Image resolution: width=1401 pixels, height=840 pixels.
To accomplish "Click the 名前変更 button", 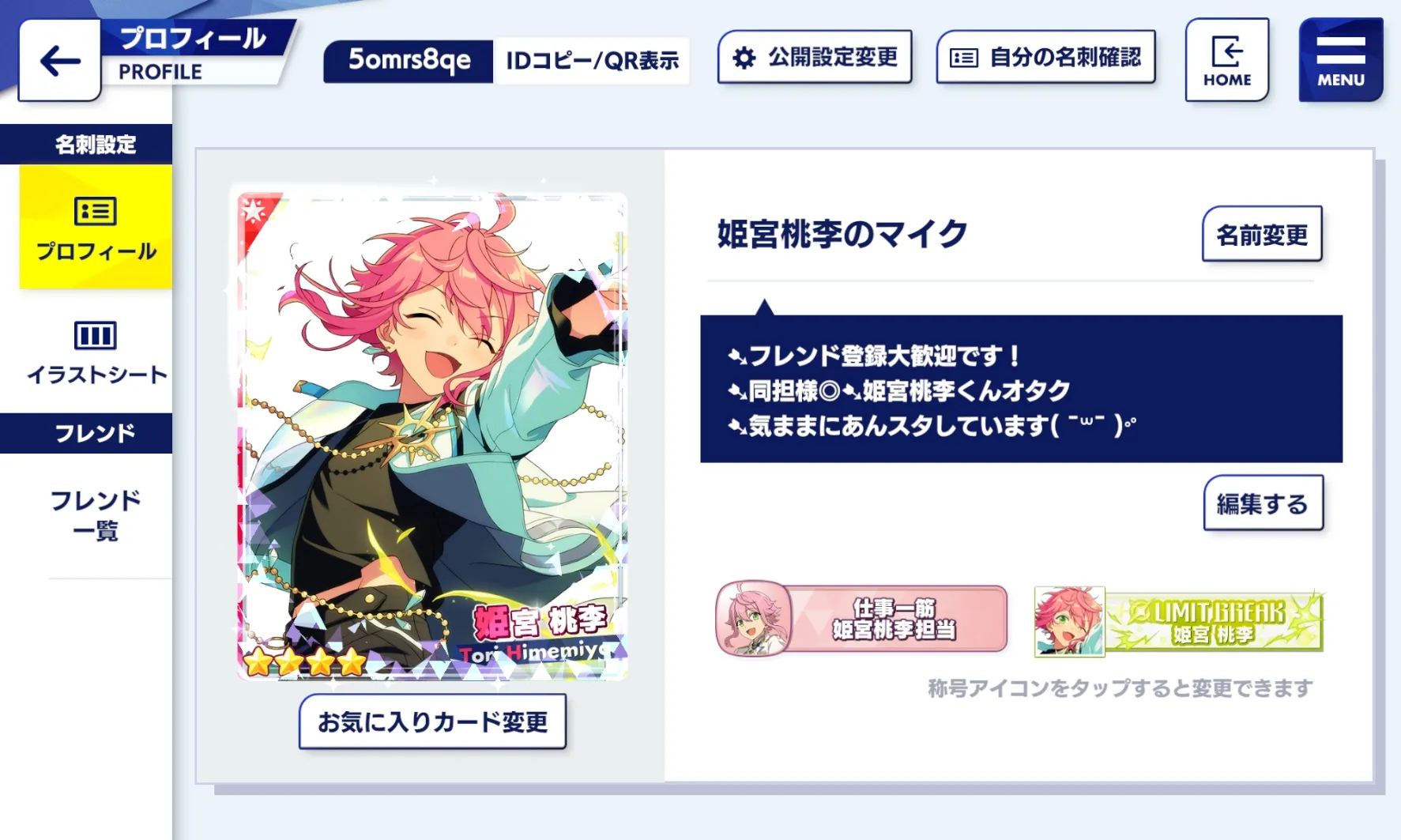I will [x=1262, y=235].
